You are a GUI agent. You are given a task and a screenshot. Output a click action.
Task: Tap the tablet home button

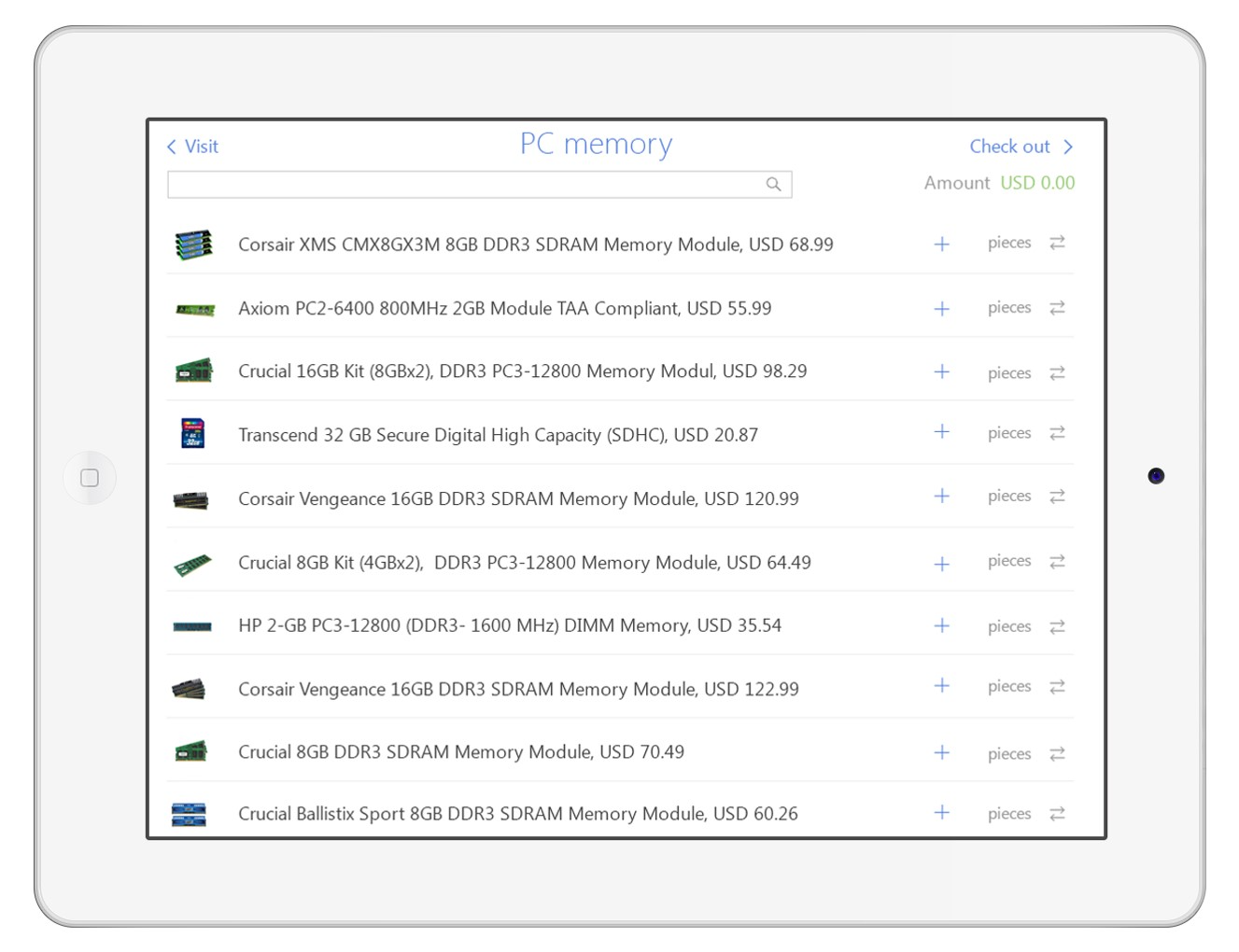click(90, 478)
